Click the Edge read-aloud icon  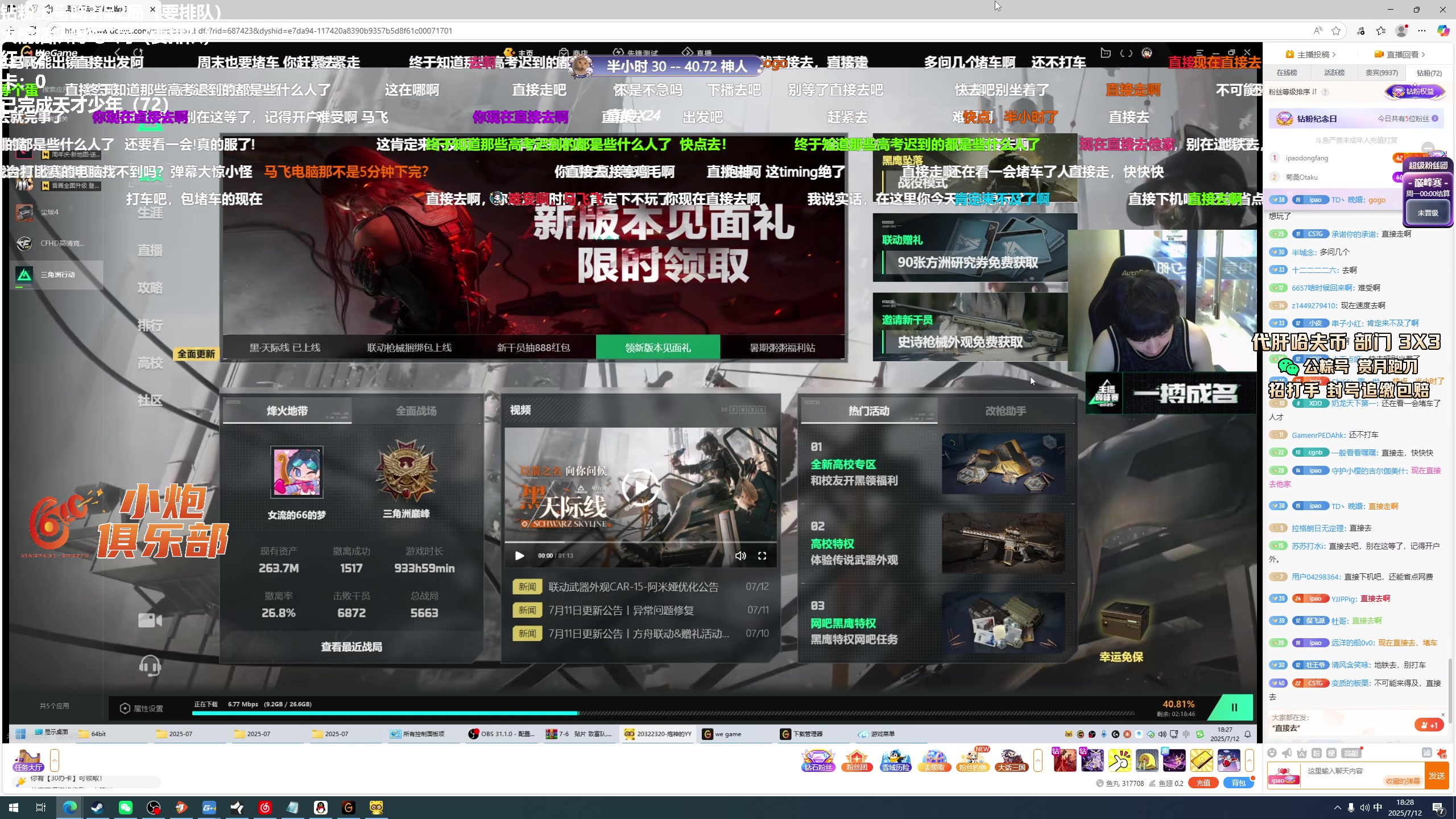click(1317, 31)
